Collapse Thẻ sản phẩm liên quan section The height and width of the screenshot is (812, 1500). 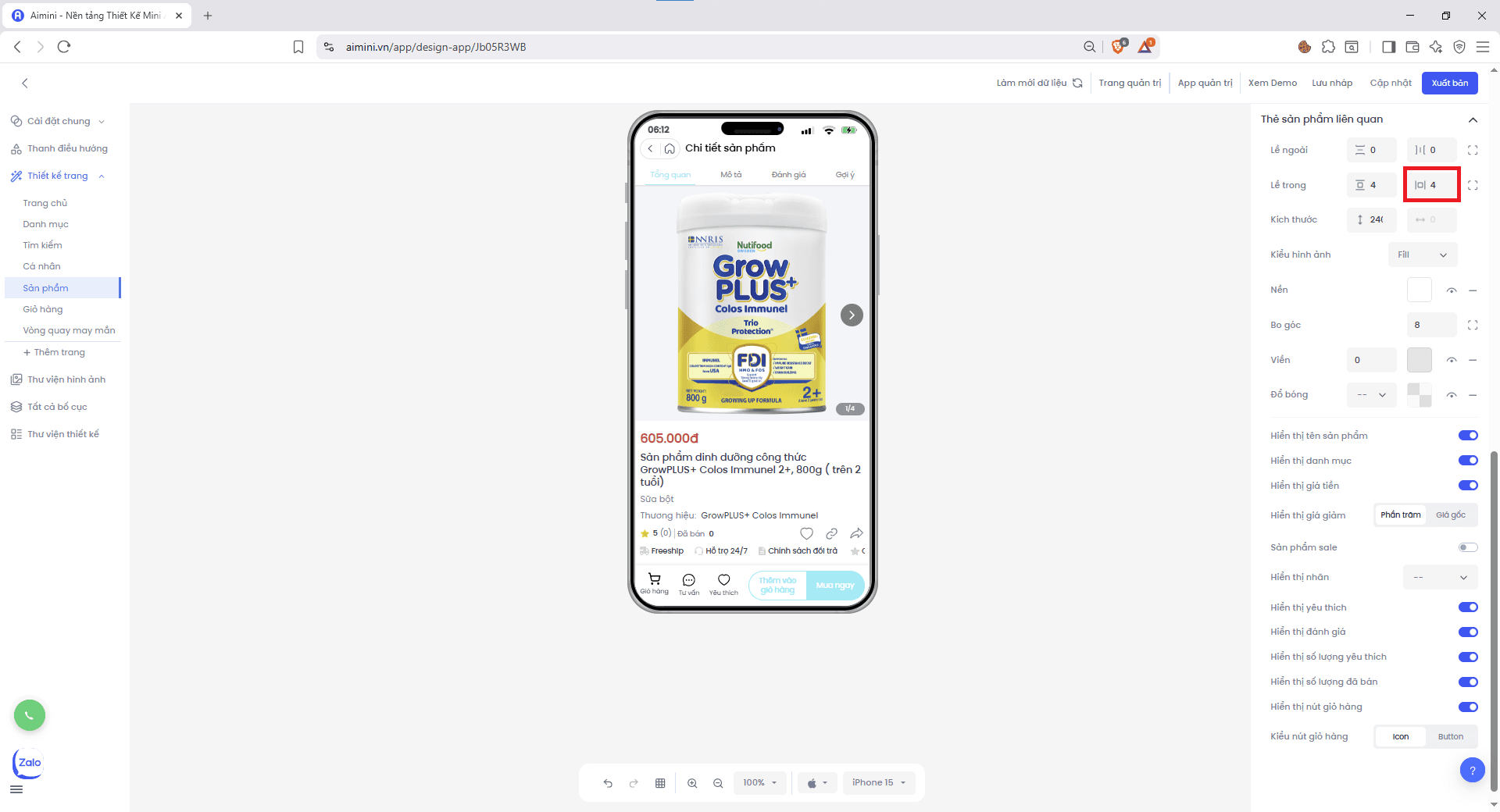[x=1473, y=119]
